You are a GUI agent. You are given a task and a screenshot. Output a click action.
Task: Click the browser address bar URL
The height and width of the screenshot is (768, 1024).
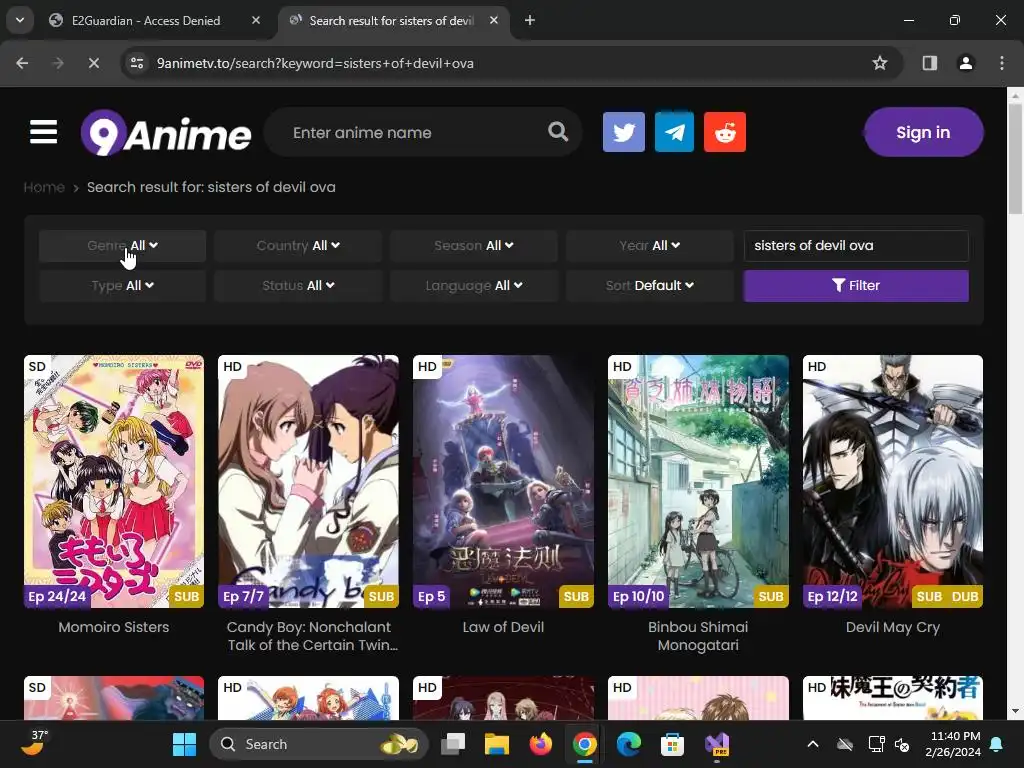tap(315, 63)
